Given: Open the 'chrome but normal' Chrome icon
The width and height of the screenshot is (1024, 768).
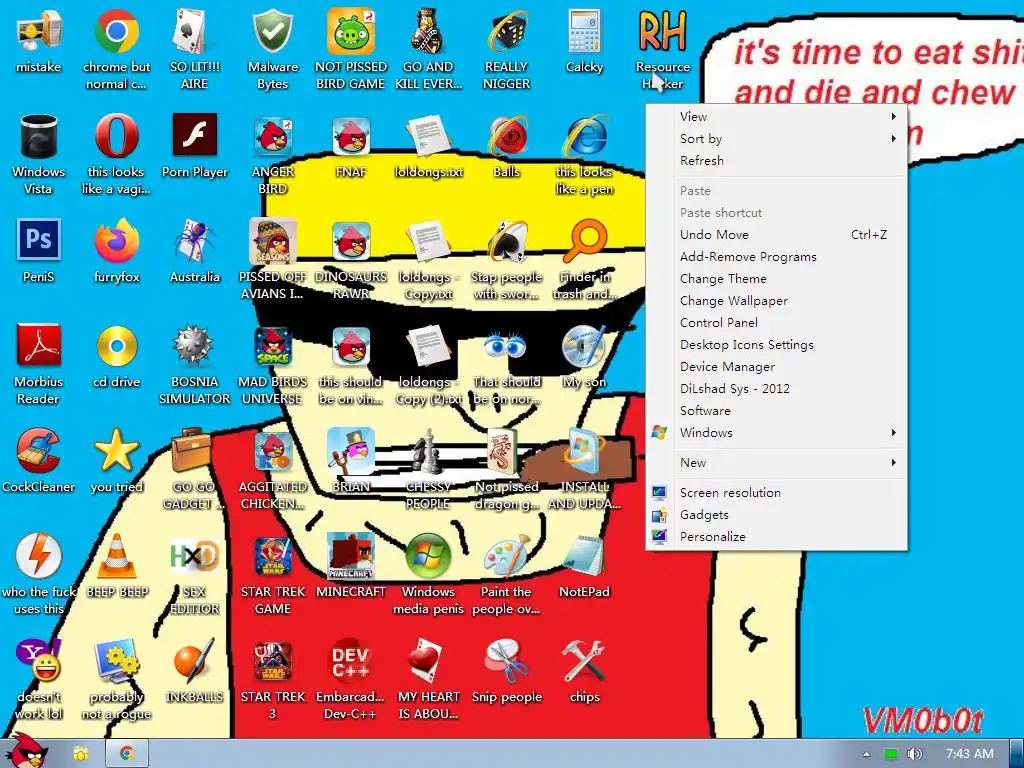Looking at the screenshot, I should tap(116, 31).
